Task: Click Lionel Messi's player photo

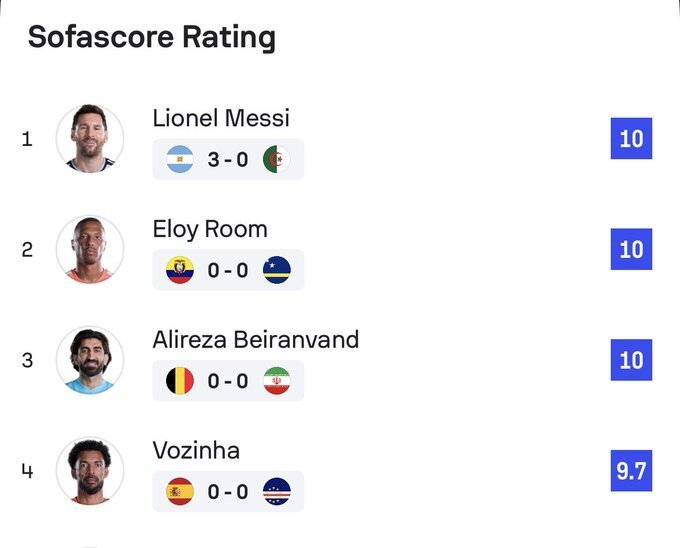Action: point(90,139)
